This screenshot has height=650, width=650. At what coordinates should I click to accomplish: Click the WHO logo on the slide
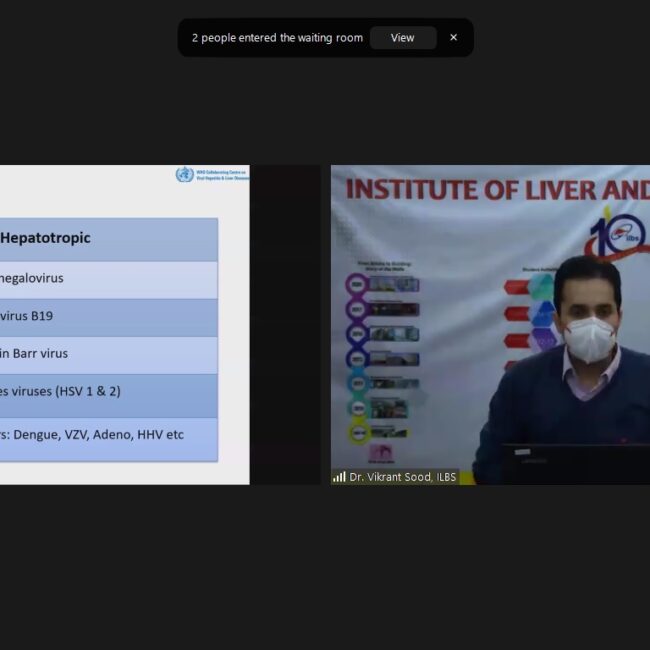184,175
